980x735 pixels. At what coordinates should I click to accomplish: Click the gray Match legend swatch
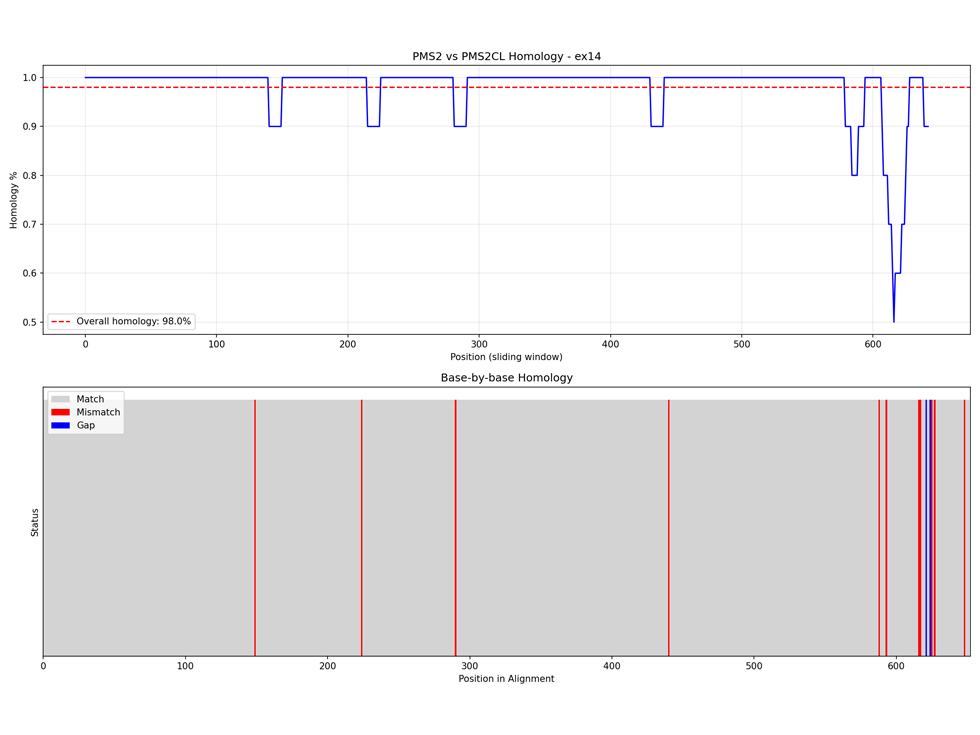pos(60,399)
